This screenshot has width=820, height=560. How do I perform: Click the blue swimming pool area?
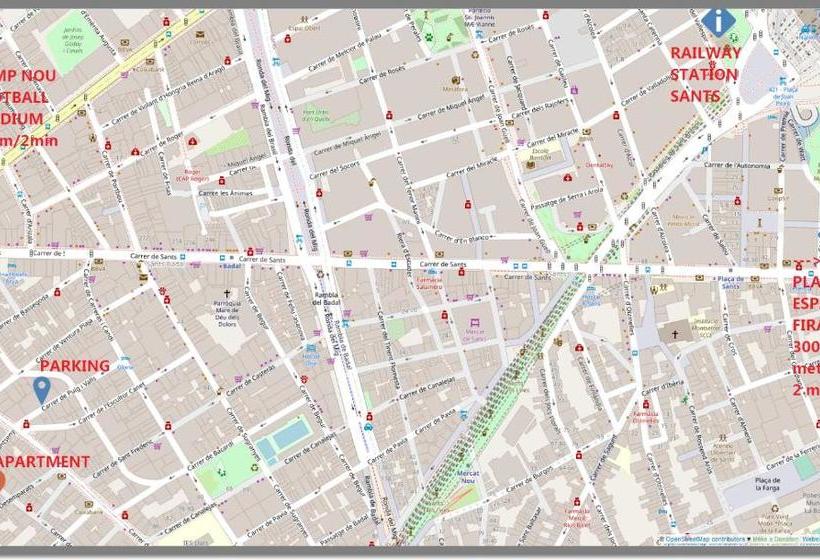(283, 438)
